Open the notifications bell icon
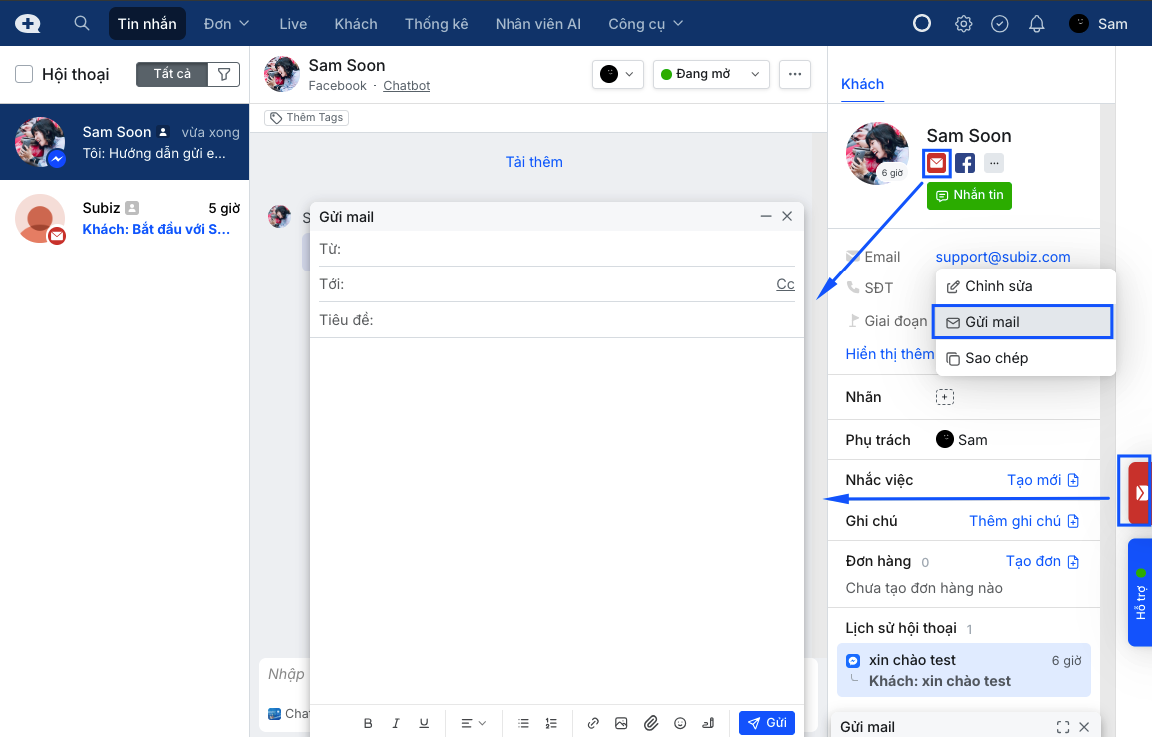This screenshot has width=1152, height=737. (1037, 24)
